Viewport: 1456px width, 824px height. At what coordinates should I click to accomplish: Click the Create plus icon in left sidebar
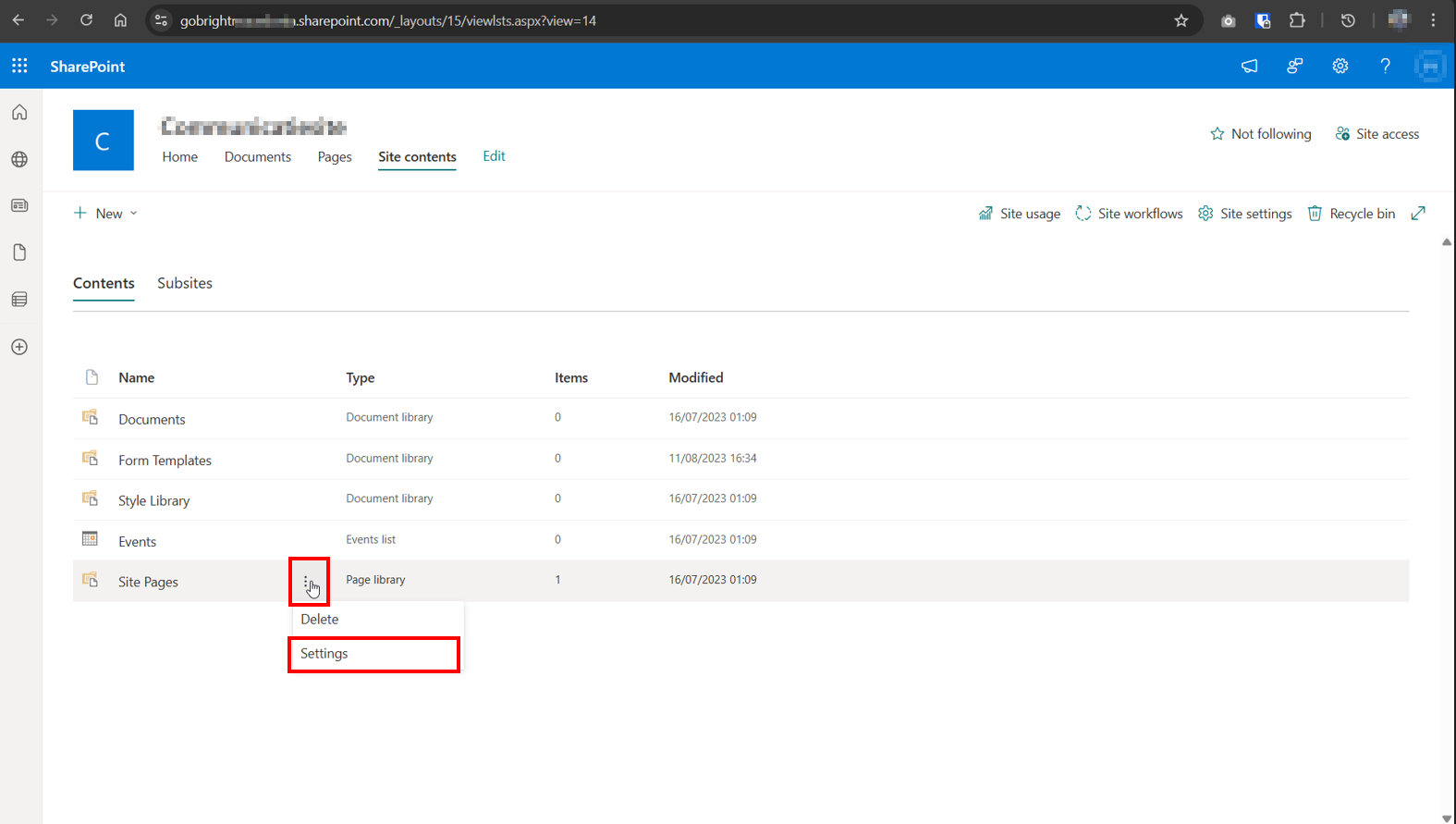pyautogui.click(x=19, y=347)
